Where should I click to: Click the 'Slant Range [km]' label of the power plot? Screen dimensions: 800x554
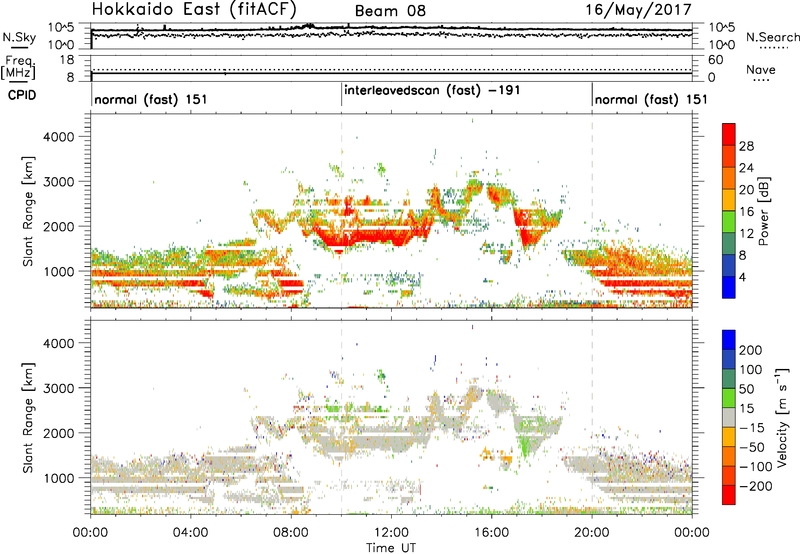(28, 211)
